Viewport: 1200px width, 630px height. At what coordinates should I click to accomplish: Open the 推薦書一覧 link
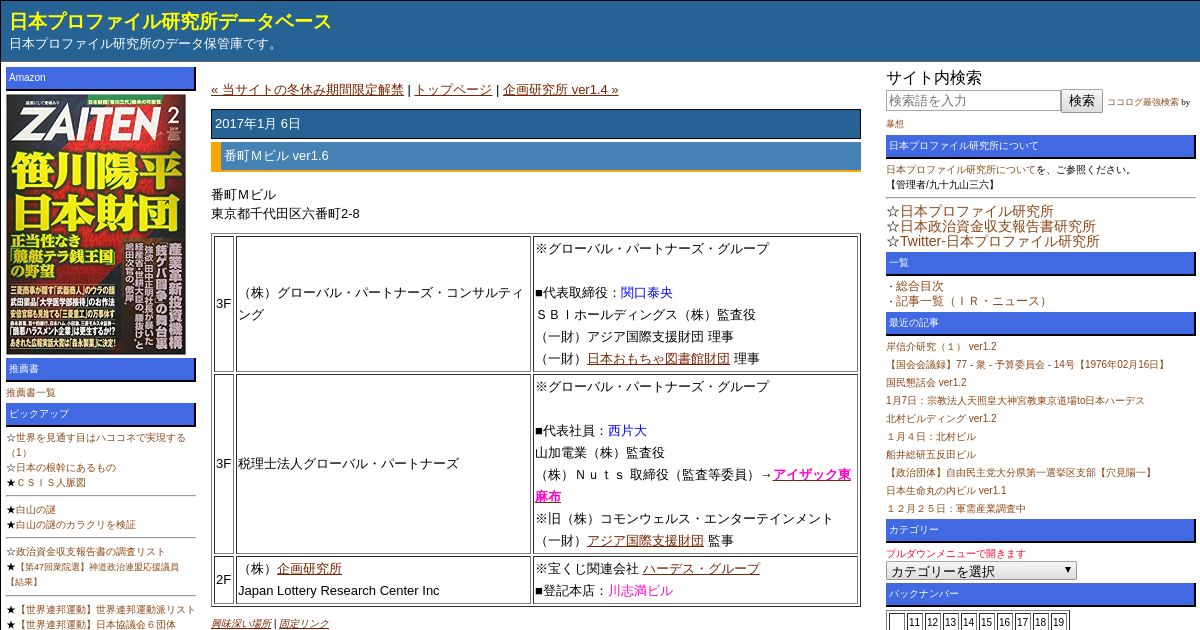coord(31,393)
